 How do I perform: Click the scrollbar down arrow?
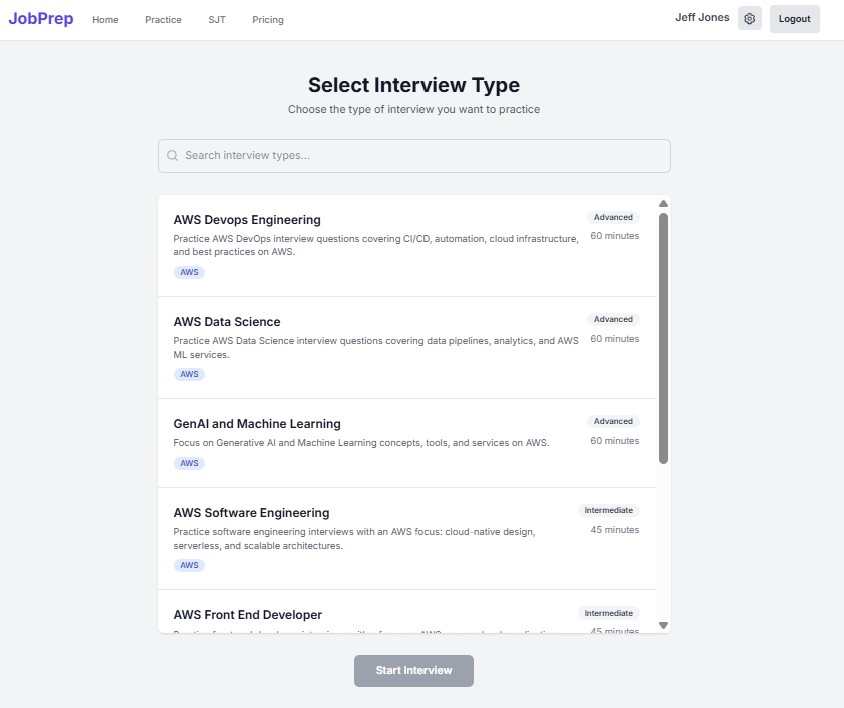[x=663, y=625]
